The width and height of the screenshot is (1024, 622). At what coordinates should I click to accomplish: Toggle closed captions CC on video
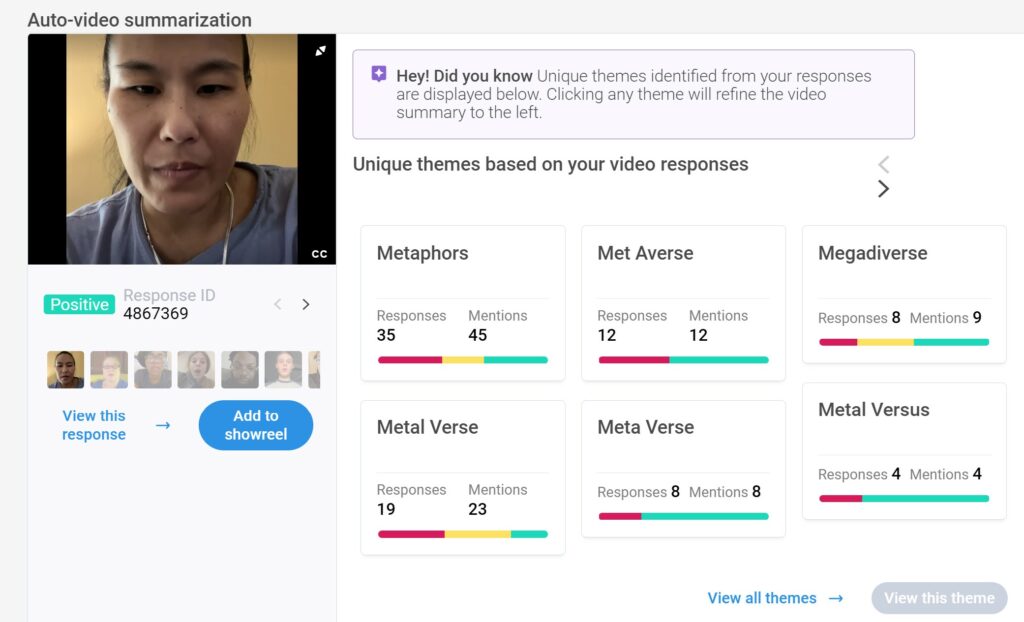tap(319, 254)
